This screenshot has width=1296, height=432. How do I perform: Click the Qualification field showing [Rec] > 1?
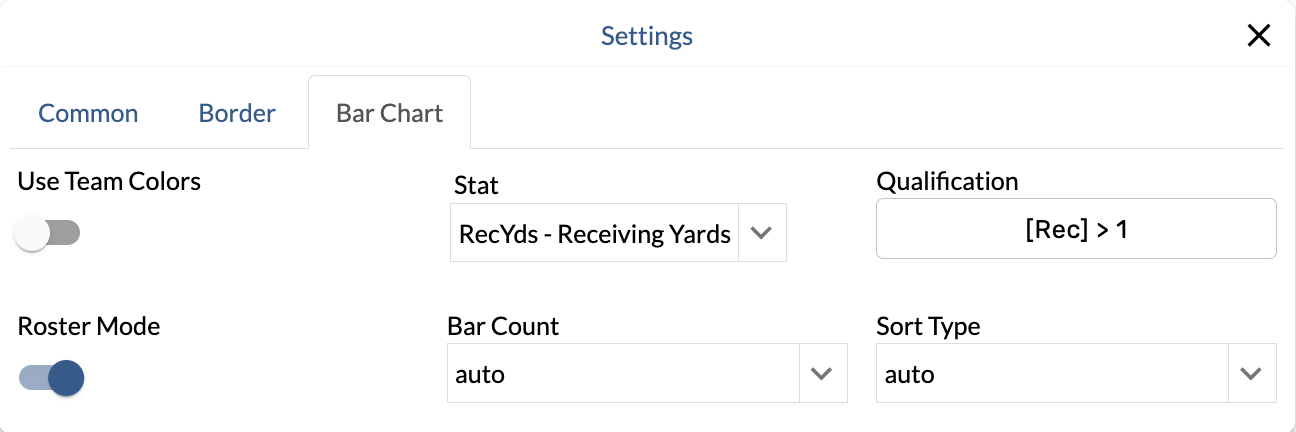pyautogui.click(x=1076, y=229)
